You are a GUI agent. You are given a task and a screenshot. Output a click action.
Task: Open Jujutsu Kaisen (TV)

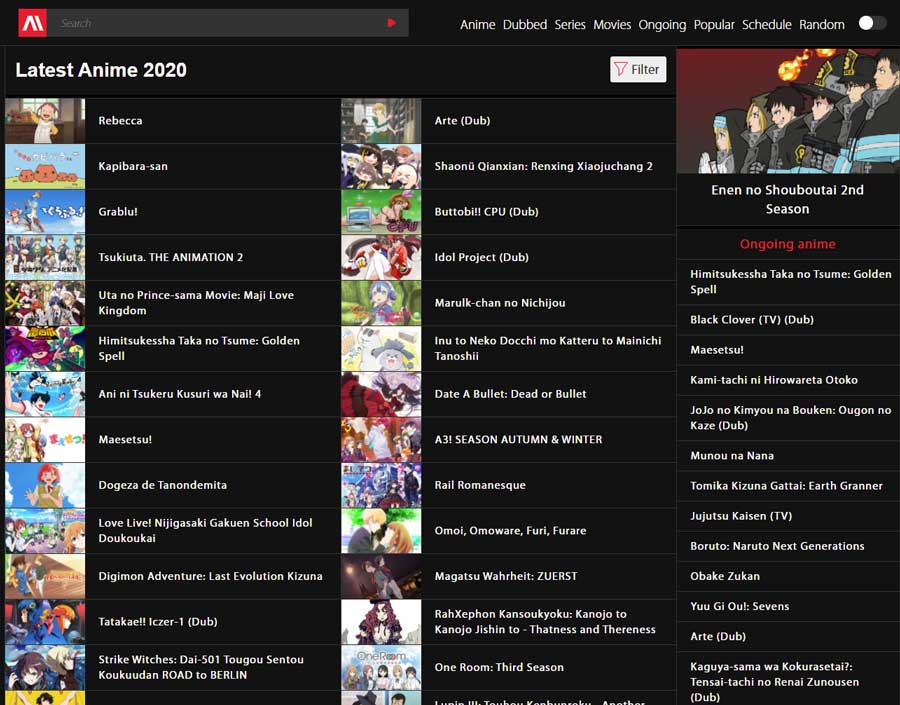741,516
